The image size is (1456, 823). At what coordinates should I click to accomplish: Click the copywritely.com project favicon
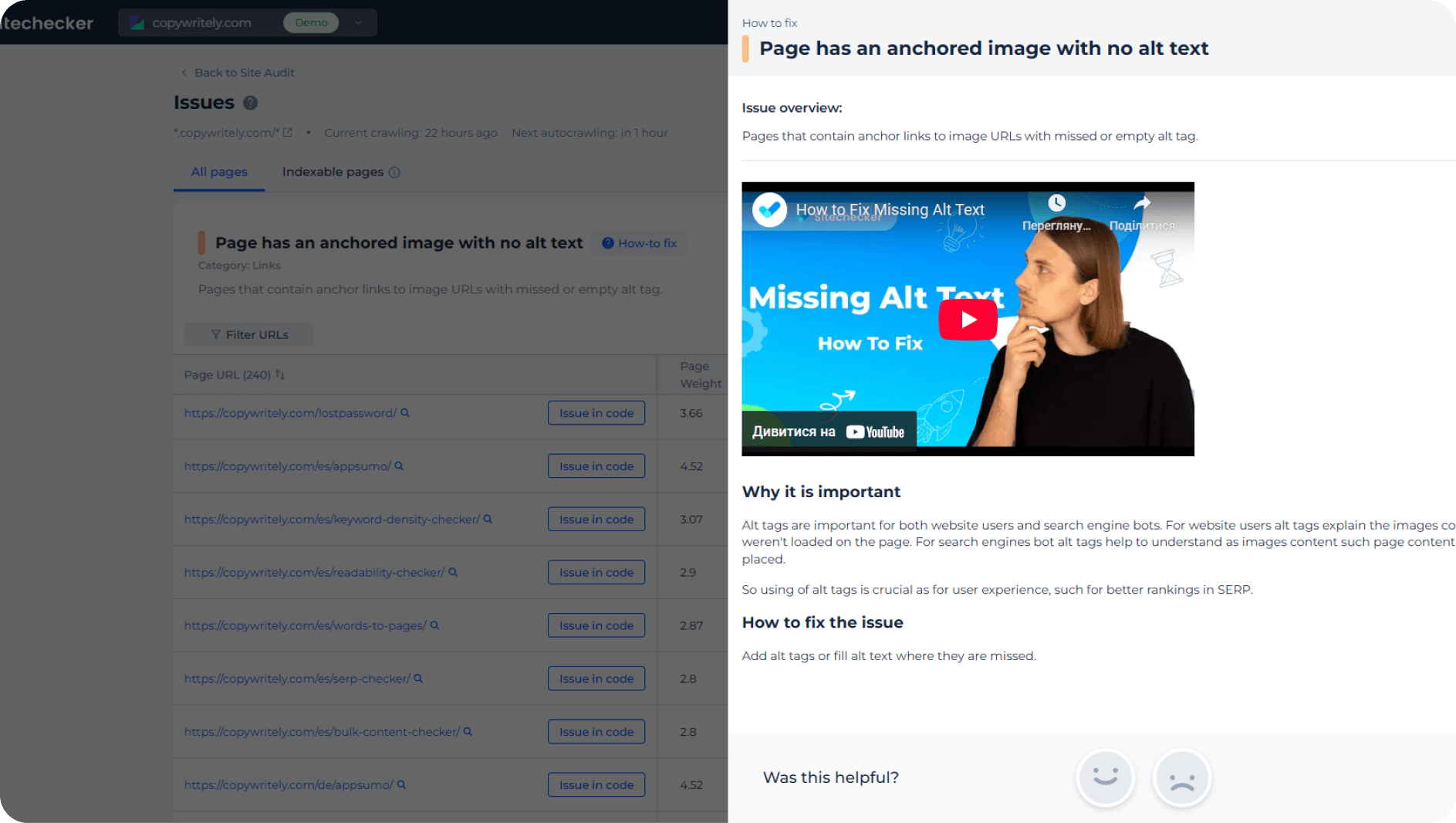pyautogui.click(x=137, y=23)
